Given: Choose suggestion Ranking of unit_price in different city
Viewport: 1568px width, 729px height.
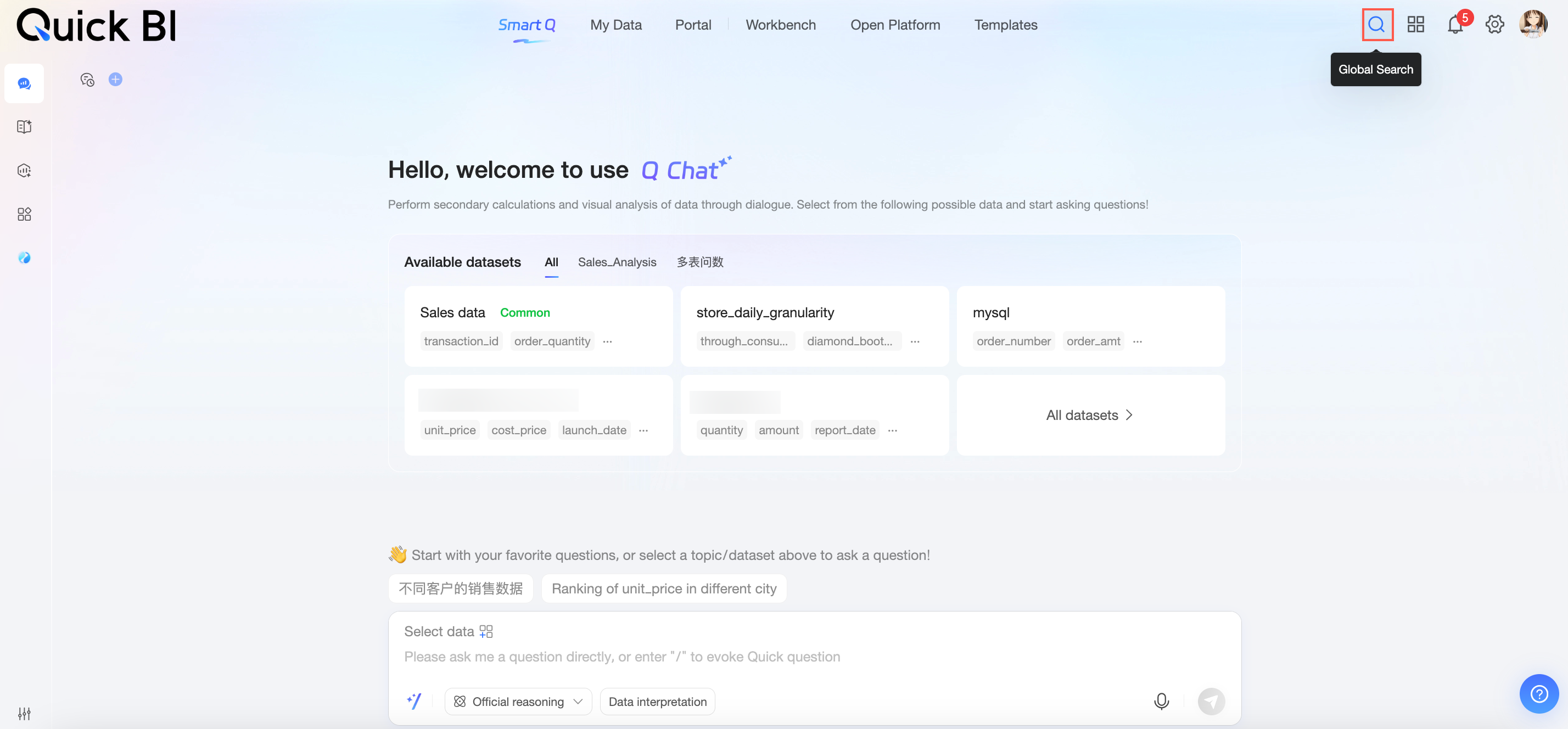Looking at the screenshot, I should pos(663,588).
